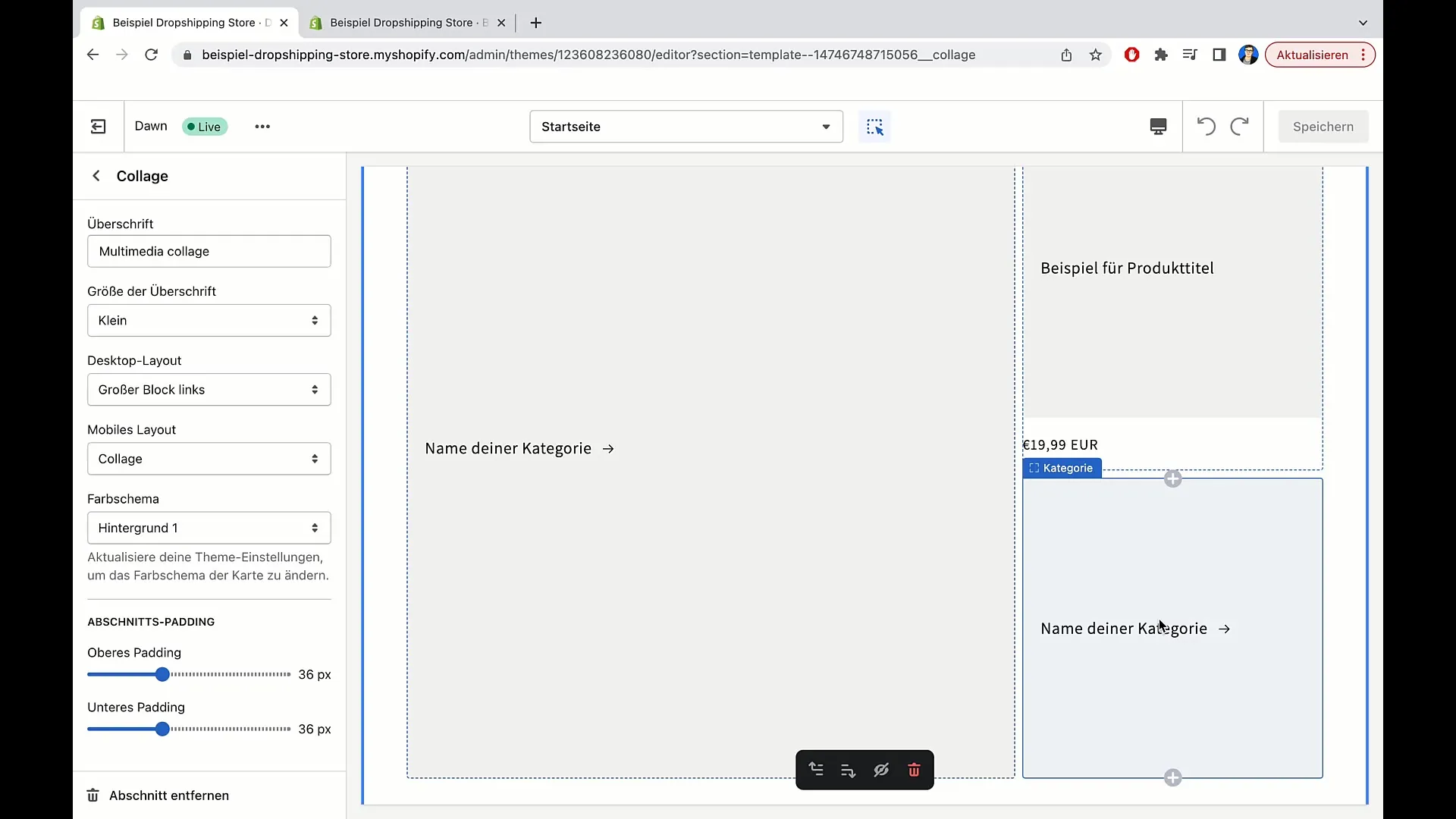Image resolution: width=1456 pixels, height=819 pixels.
Task: Open the Opera-style red extension icon
Action: click(x=1131, y=55)
